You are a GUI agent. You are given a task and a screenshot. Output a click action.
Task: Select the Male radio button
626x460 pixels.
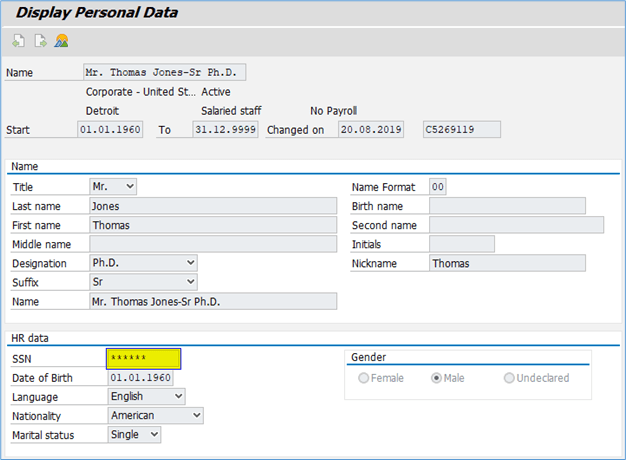pos(436,378)
